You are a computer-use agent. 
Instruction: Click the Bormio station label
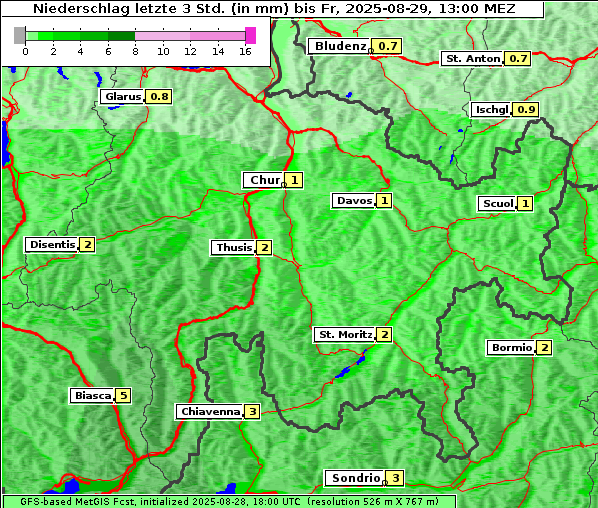click(x=511, y=348)
